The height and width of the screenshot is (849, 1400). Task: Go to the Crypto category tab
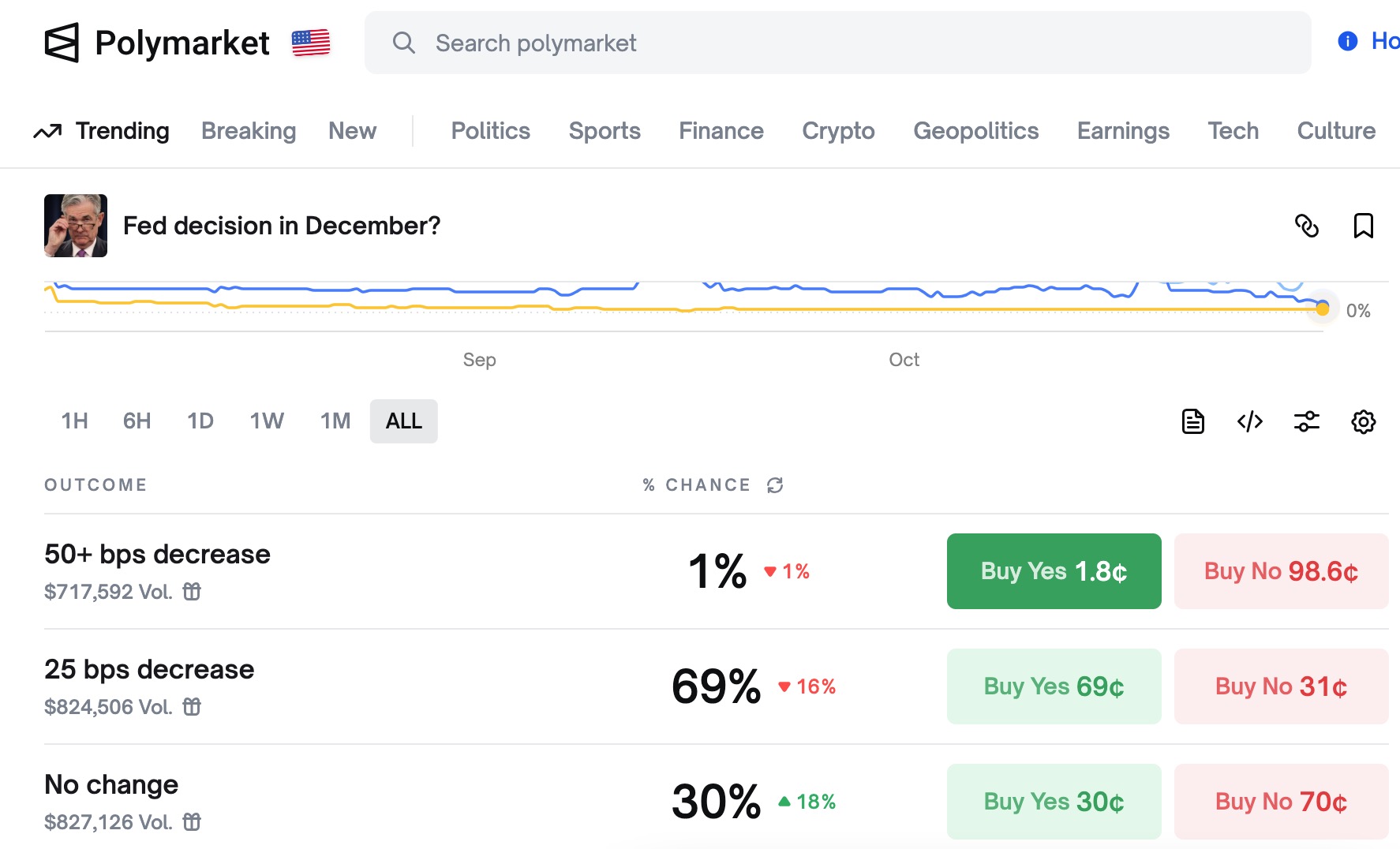coord(838,131)
